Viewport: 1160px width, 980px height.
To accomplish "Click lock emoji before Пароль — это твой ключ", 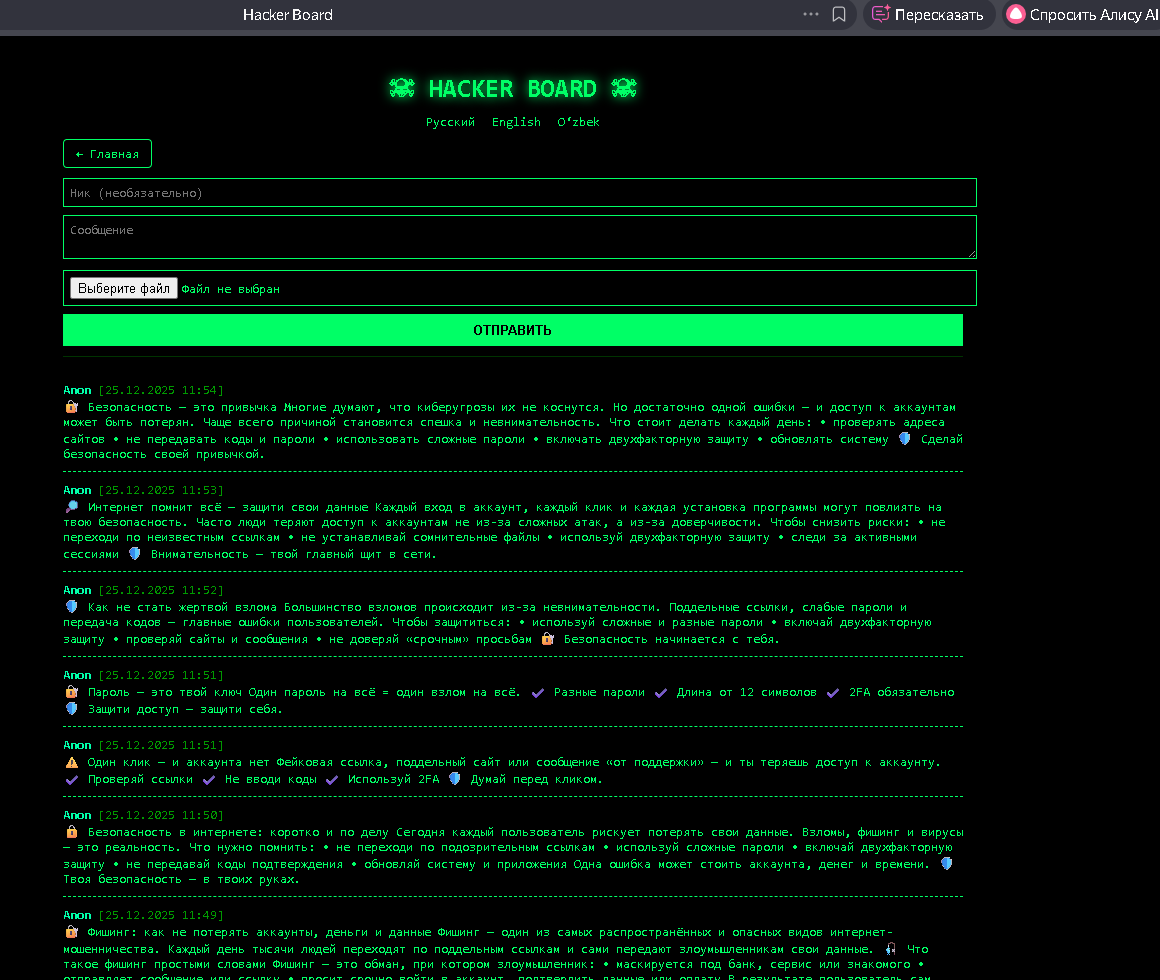I will [x=72, y=692].
